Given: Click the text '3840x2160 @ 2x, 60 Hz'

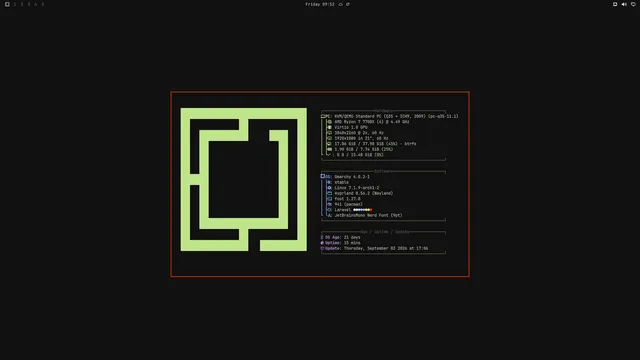Looking at the screenshot, I should [x=359, y=133].
